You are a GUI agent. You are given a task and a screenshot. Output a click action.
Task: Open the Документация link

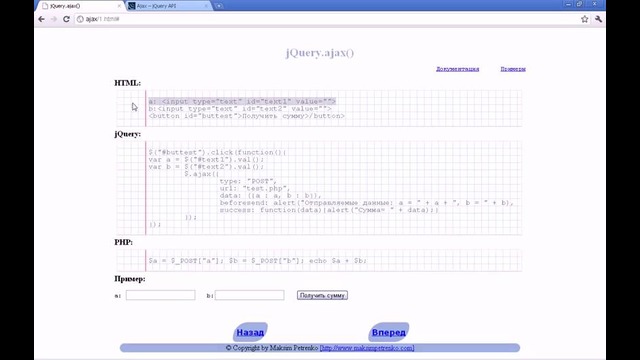click(x=457, y=69)
